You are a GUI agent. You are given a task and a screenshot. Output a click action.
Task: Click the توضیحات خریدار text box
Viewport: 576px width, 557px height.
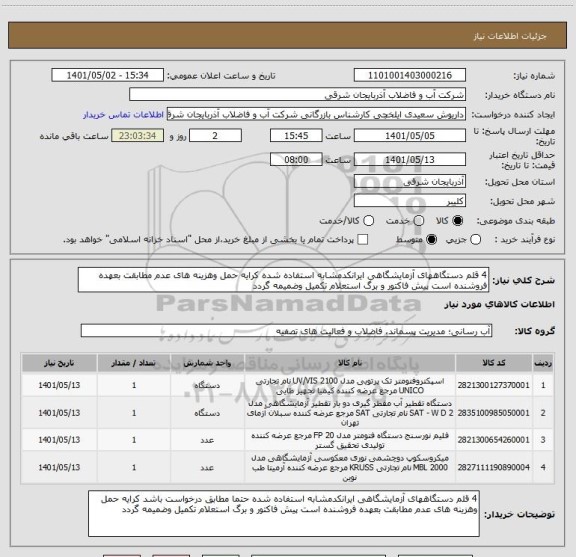(x=284, y=513)
